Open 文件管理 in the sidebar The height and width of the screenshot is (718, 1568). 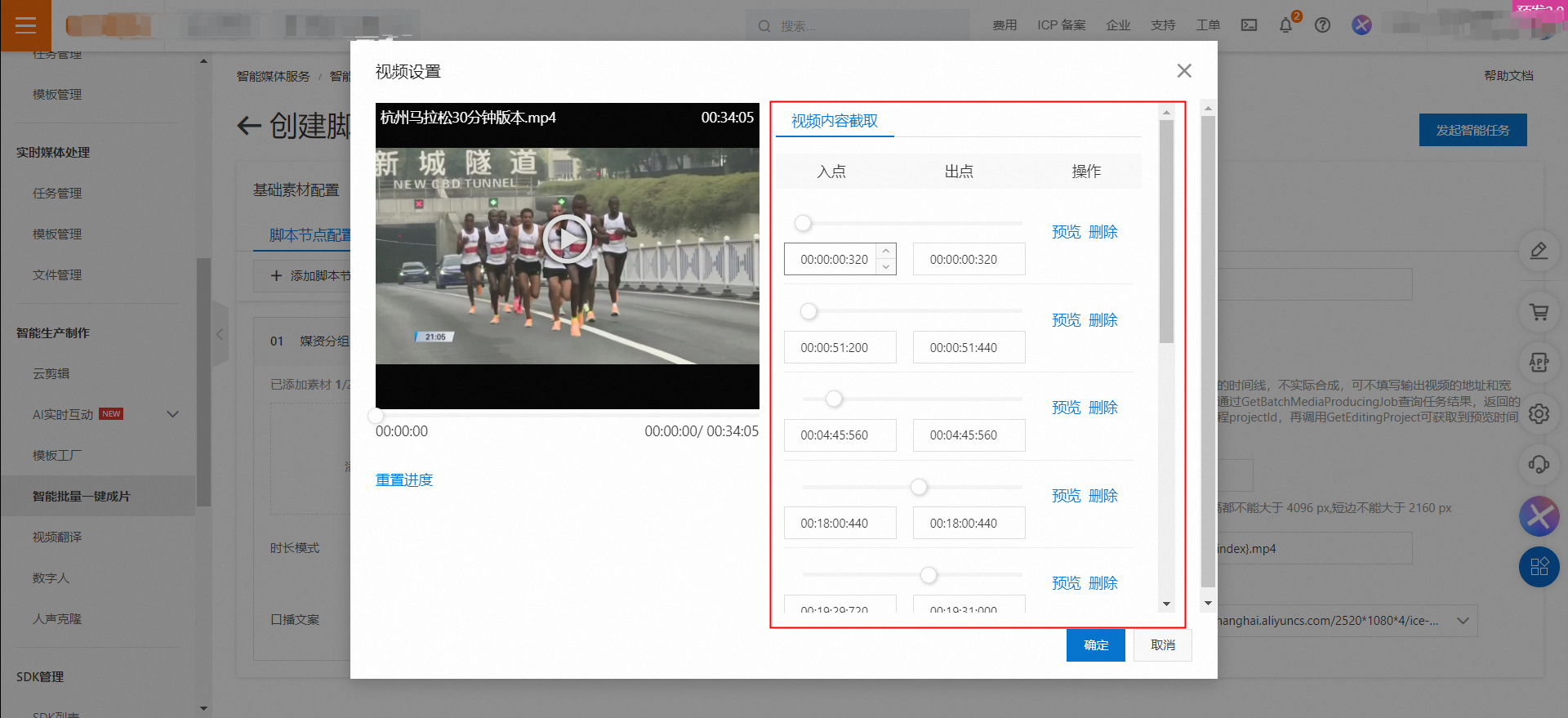[x=57, y=274]
